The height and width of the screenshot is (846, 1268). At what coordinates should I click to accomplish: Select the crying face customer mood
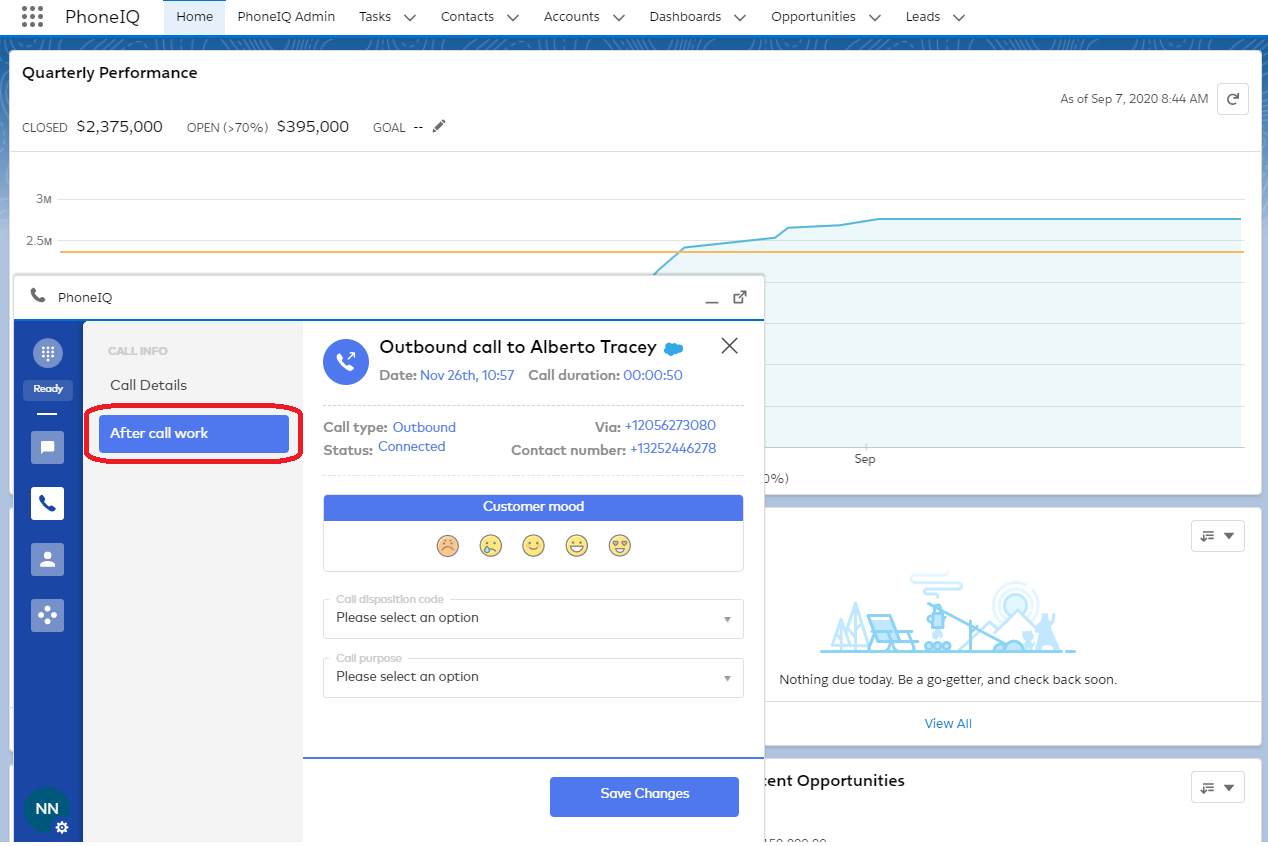490,546
